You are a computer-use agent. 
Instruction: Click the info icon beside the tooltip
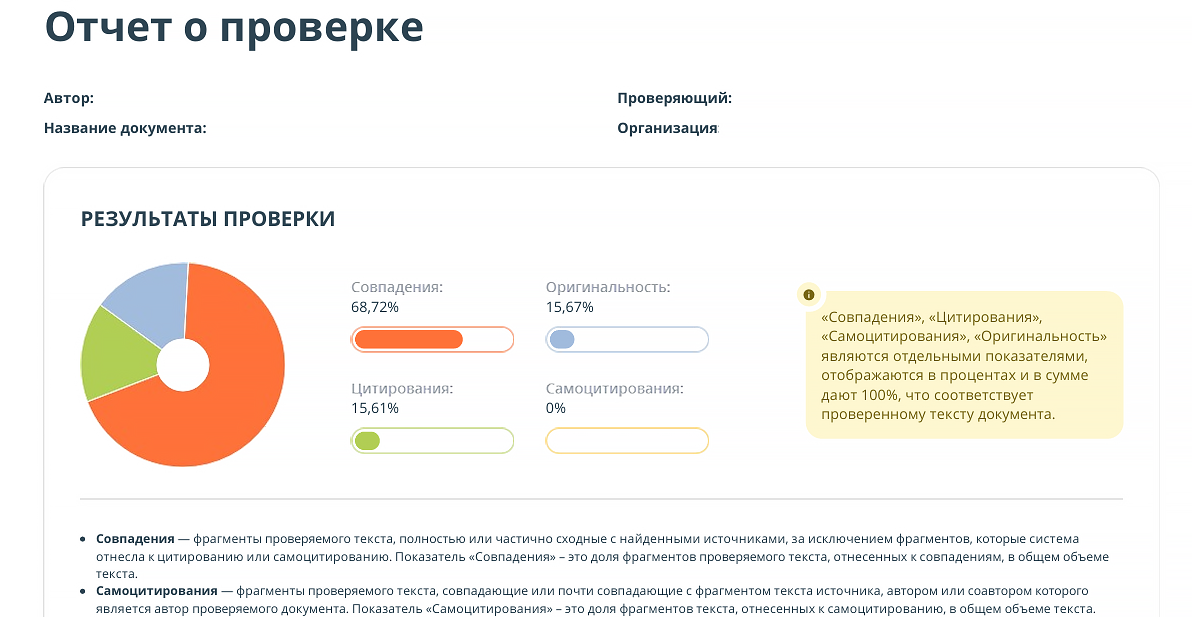(x=808, y=294)
